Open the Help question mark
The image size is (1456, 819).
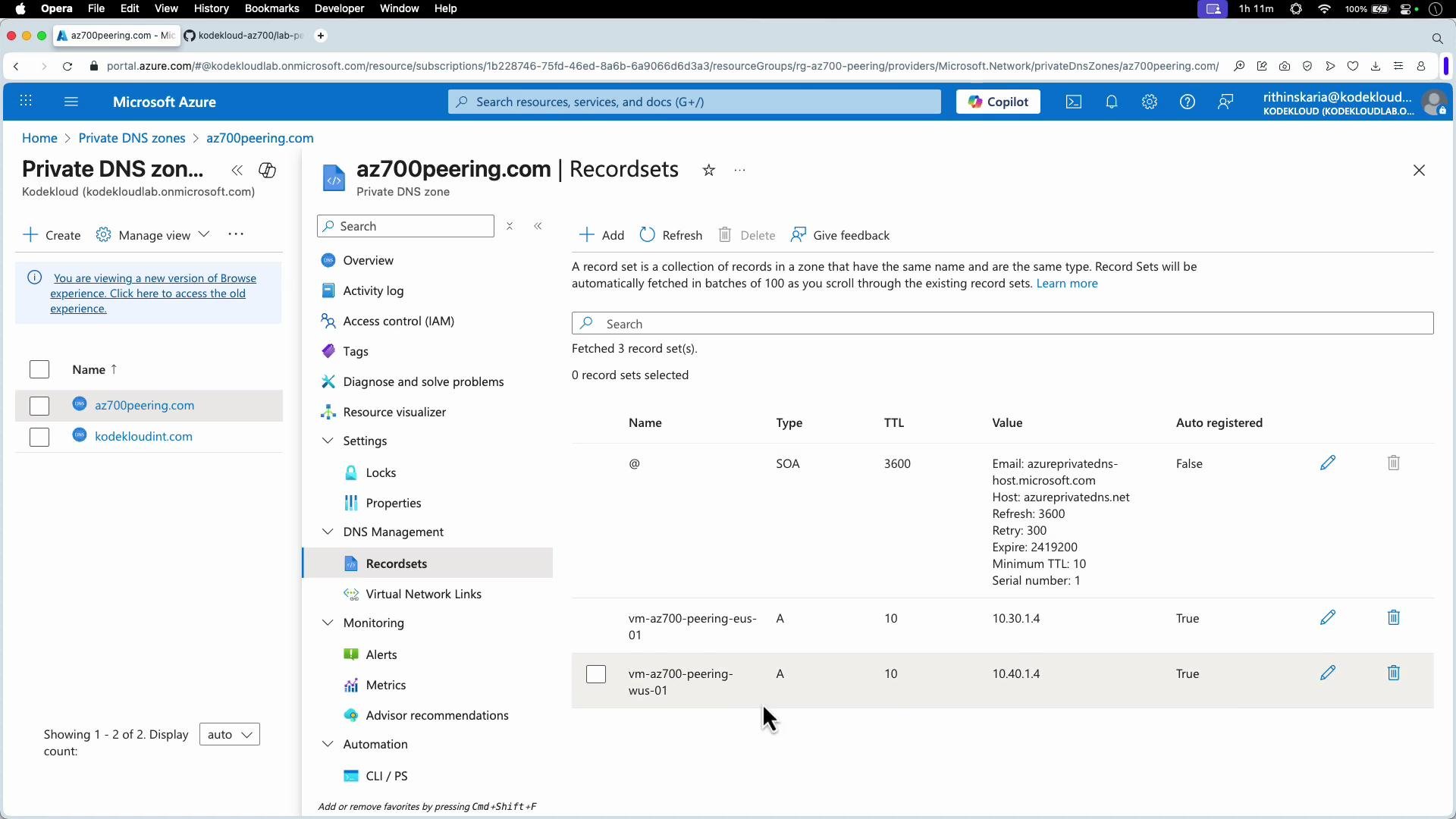(x=1188, y=102)
